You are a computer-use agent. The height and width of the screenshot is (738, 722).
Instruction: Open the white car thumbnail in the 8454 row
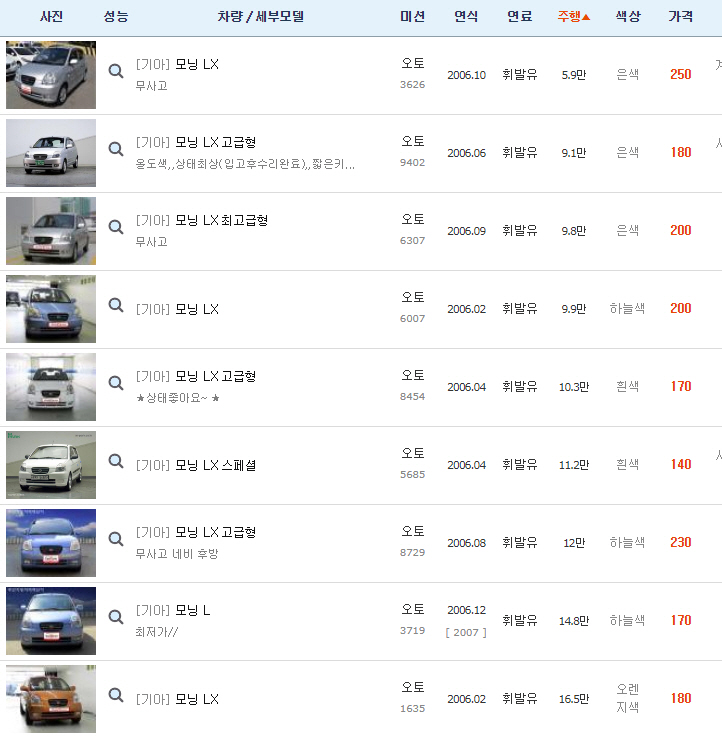[51, 387]
